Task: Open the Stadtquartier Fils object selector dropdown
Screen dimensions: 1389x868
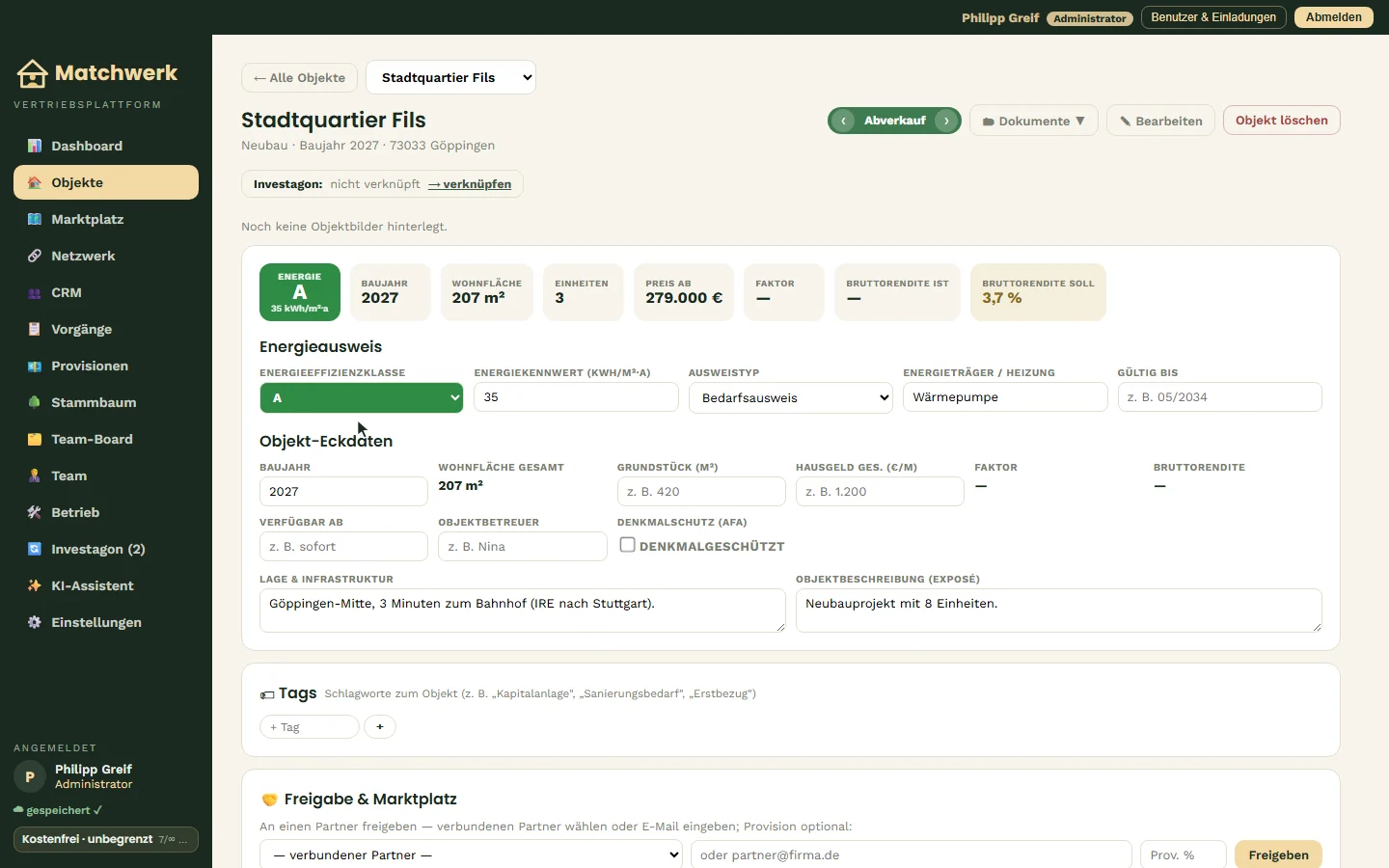Action: coord(450,77)
